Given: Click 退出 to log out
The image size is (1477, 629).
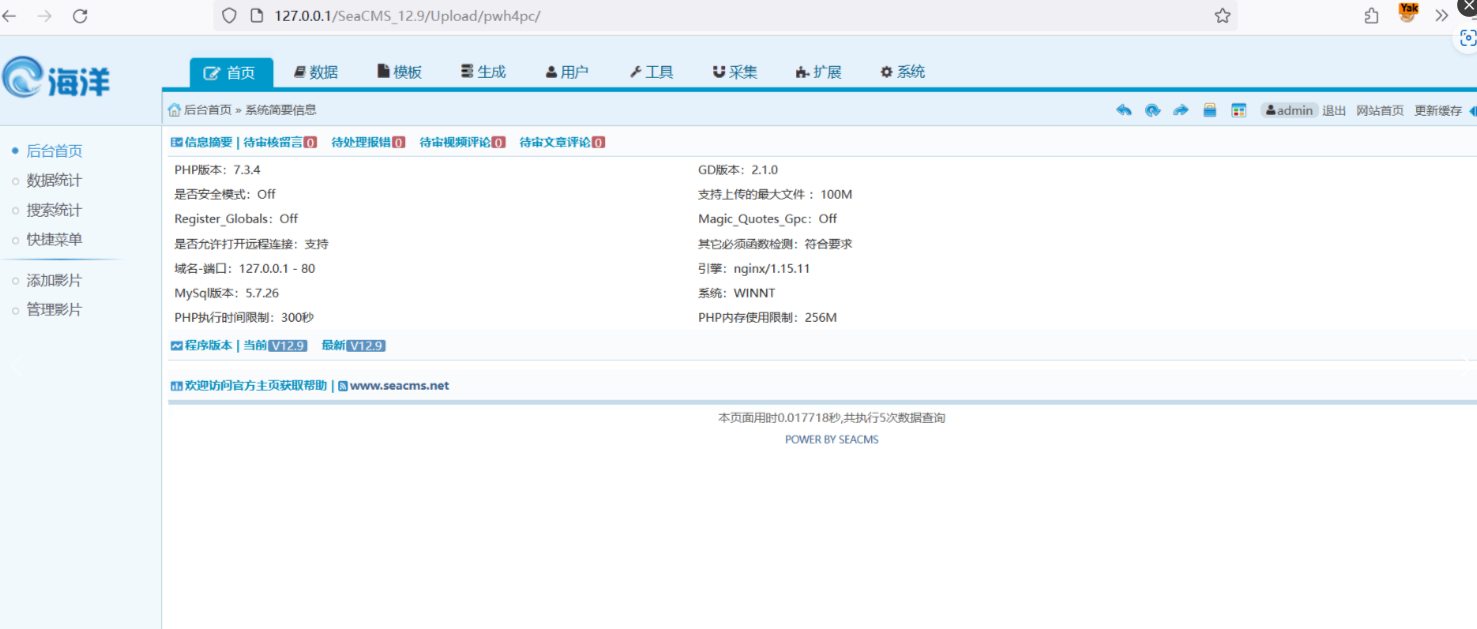Looking at the screenshot, I should 1334,111.
